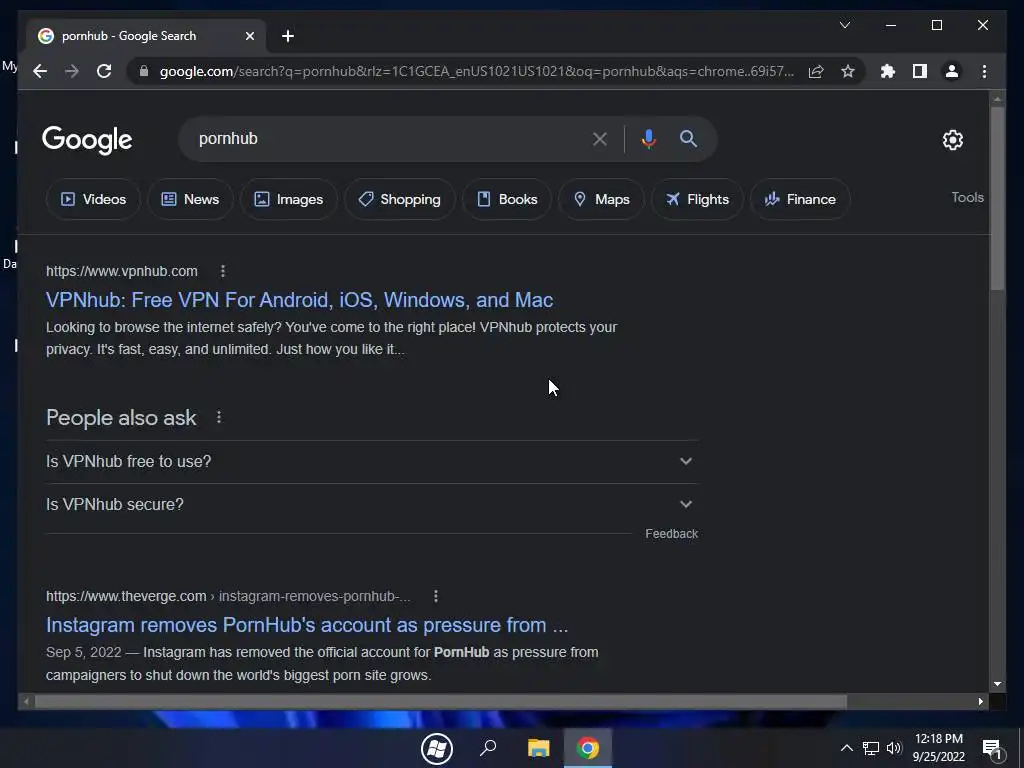This screenshot has height=768, width=1024.
Task: Click the address bar URL
Action: tap(477, 71)
